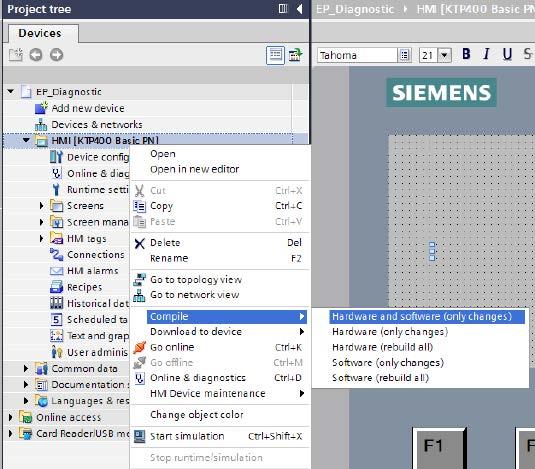Click the Historical data icon
The height and width of the screenshot is (469, 535).
click(x=56, y=303)
